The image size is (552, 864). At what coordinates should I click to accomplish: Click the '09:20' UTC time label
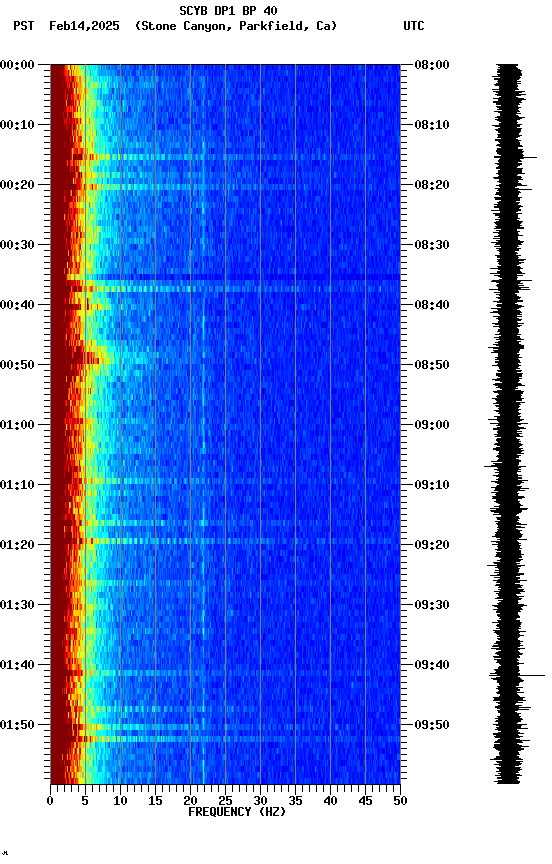click(x=432, y=546)
